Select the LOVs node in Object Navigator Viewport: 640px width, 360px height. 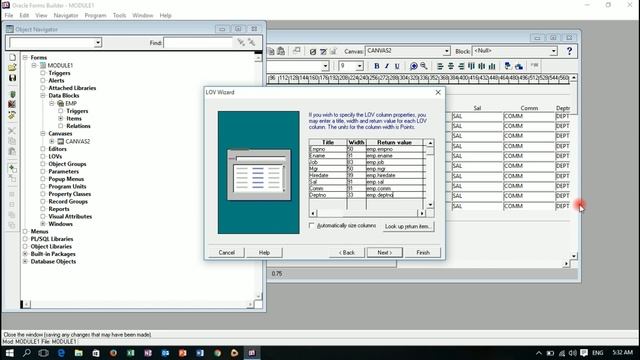tap(55, 156)
